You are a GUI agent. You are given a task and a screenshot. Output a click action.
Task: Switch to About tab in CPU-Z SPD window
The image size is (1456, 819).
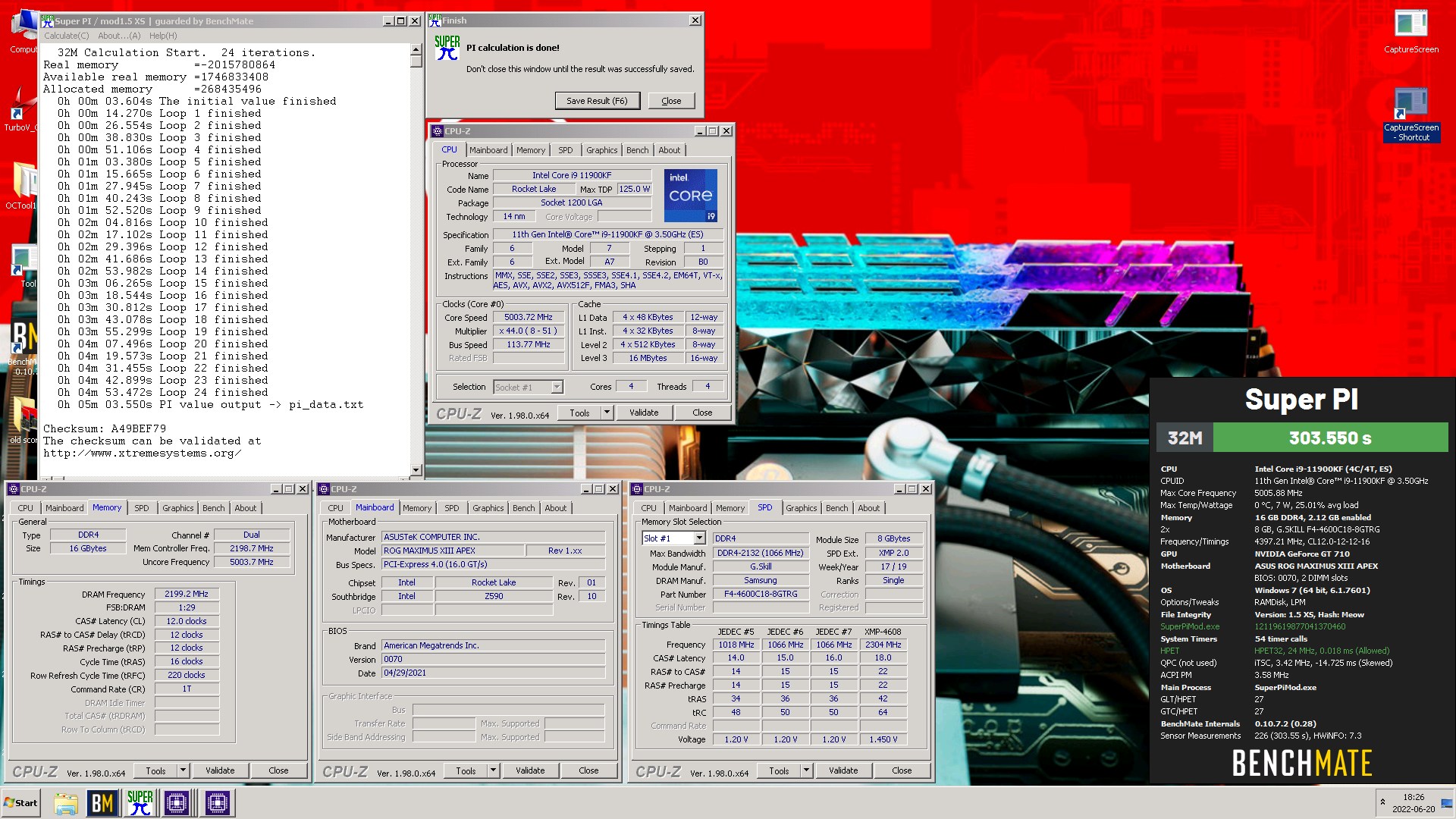pyautogui.click(x=869, y=508)
